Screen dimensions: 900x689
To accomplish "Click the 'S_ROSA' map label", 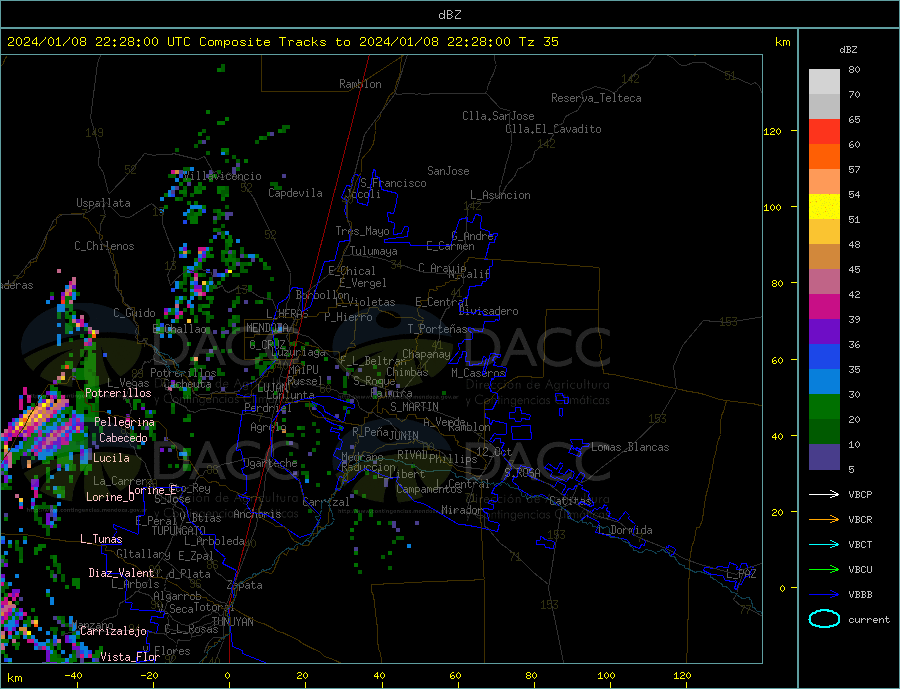I will click(522, 473).
